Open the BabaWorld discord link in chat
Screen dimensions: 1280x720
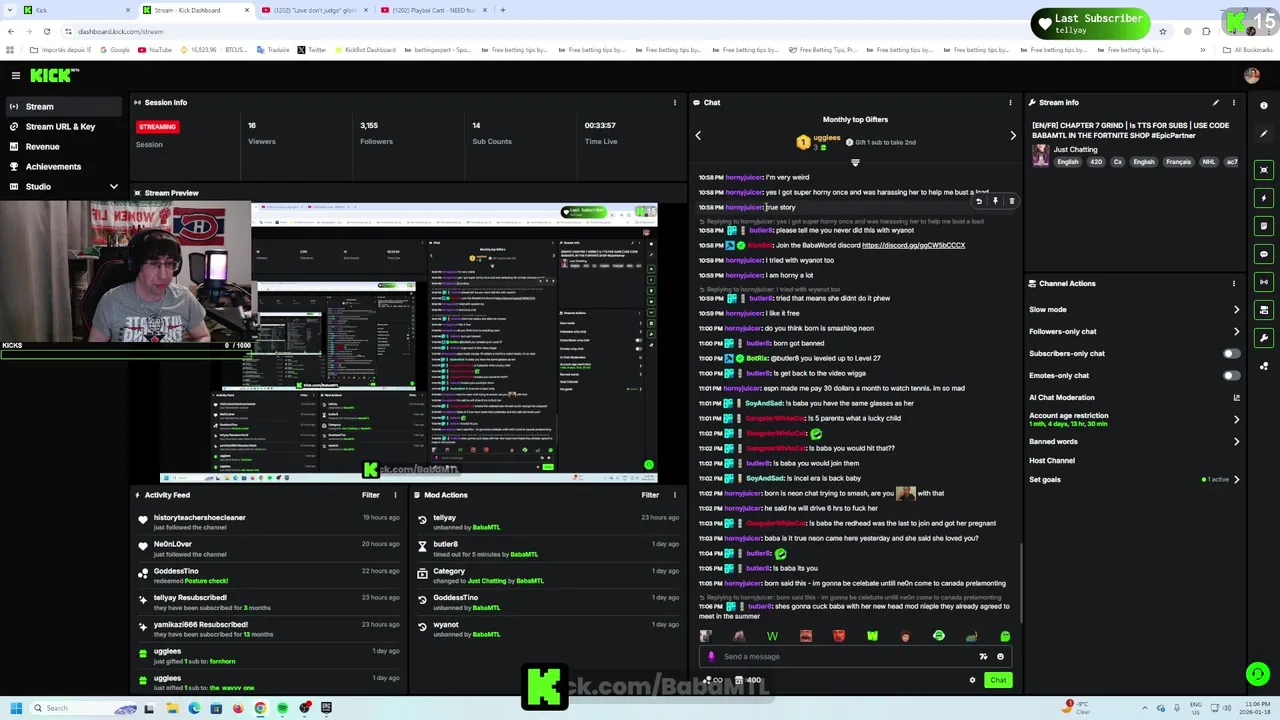click(x=913, y=245)
